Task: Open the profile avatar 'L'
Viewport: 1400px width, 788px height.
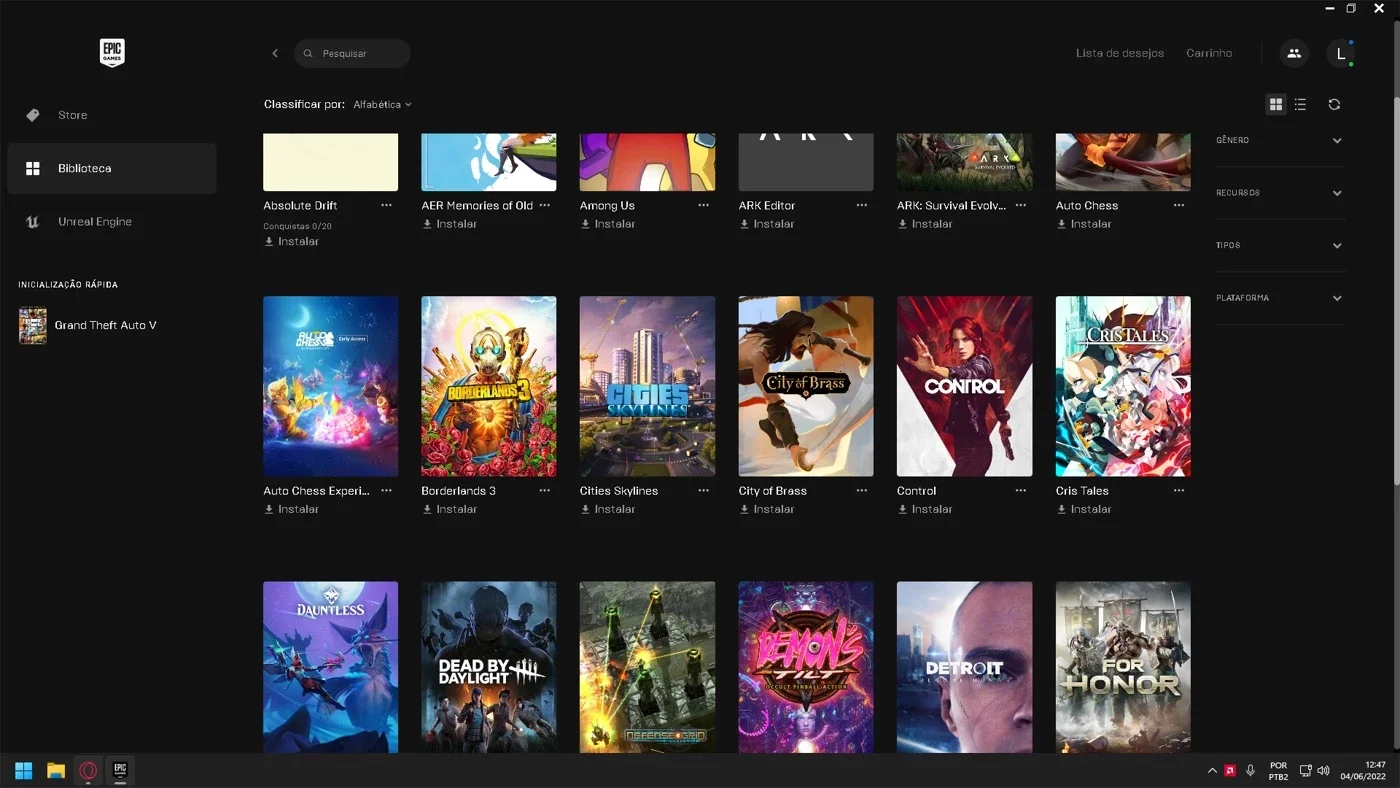Action: tap(1341, 53)
